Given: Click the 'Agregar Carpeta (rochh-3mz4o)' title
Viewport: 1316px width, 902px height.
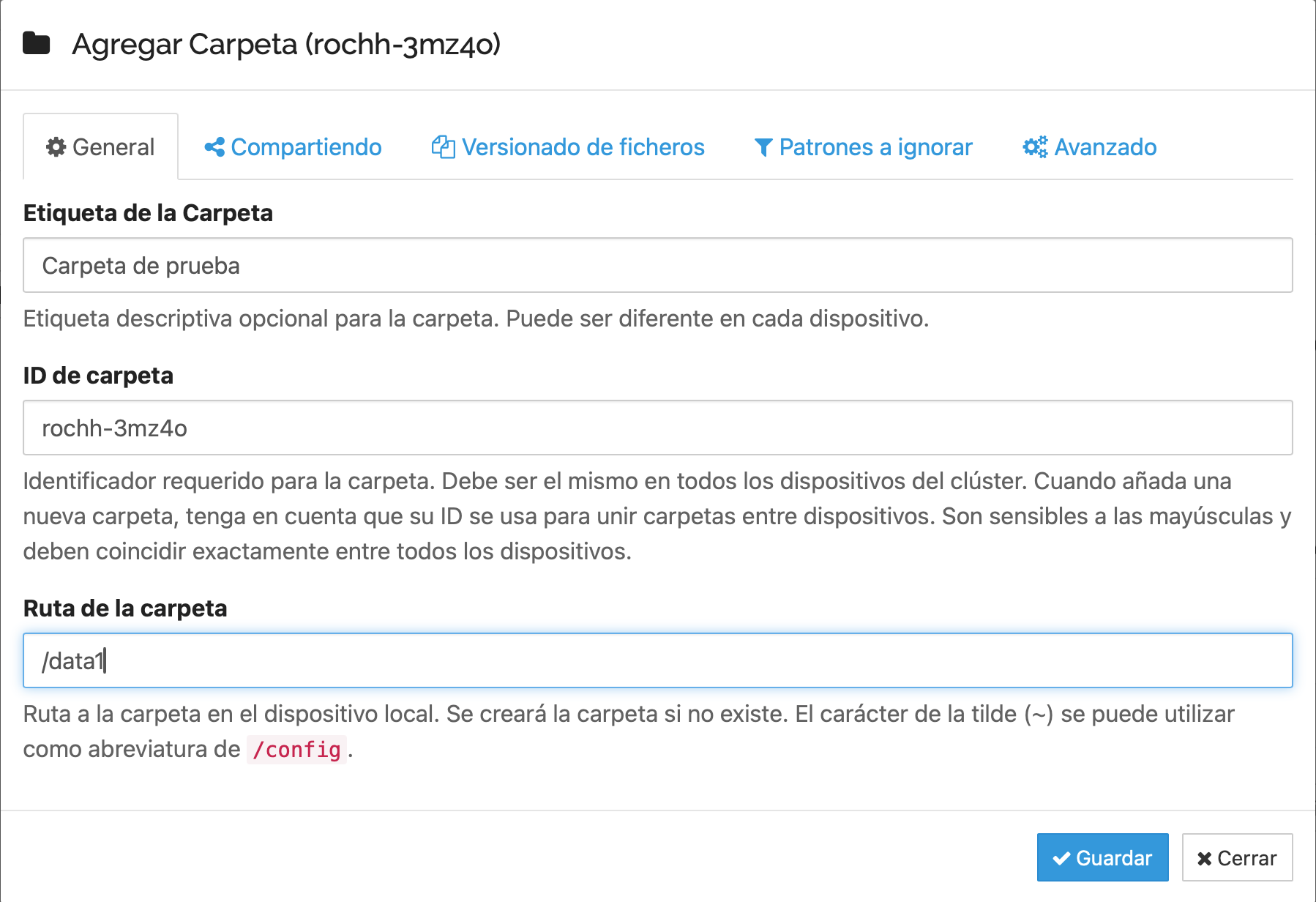Looking at the screenshot, I should click(286, 44).
